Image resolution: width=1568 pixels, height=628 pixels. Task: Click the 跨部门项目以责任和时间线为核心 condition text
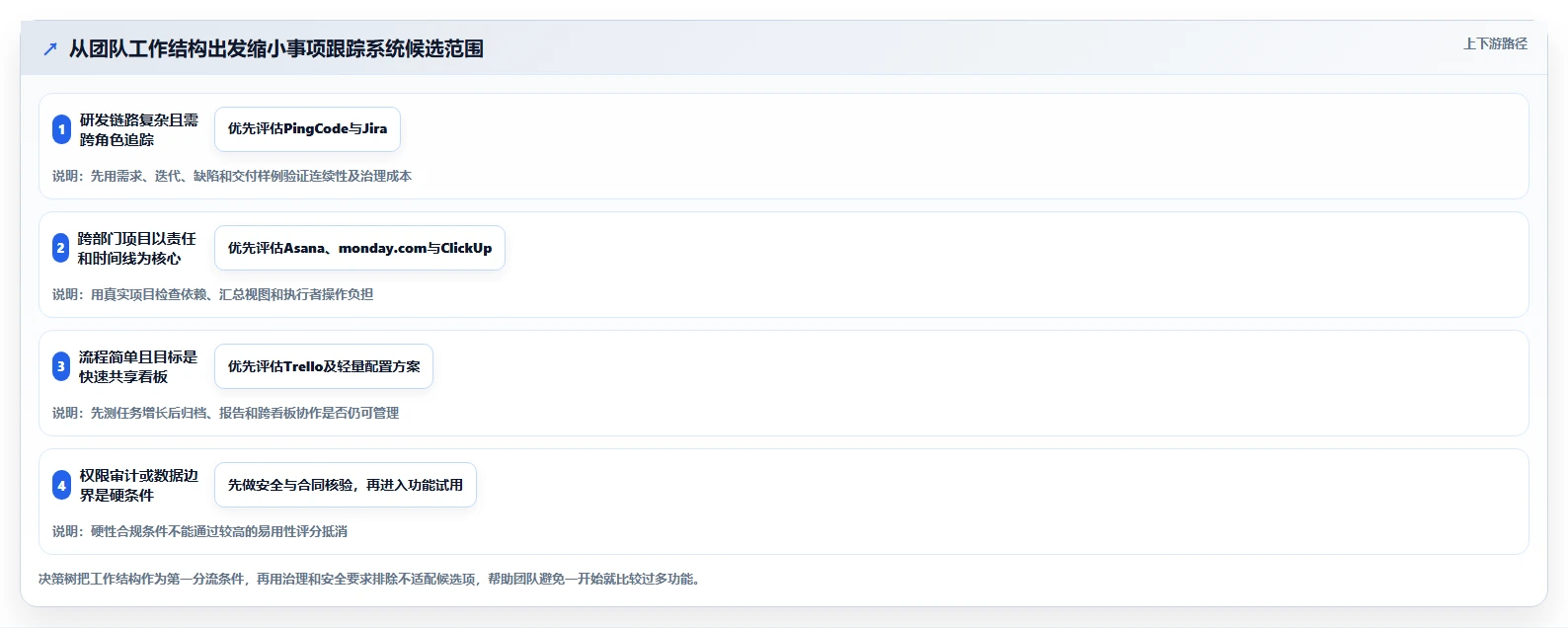(x=137, y=248)
